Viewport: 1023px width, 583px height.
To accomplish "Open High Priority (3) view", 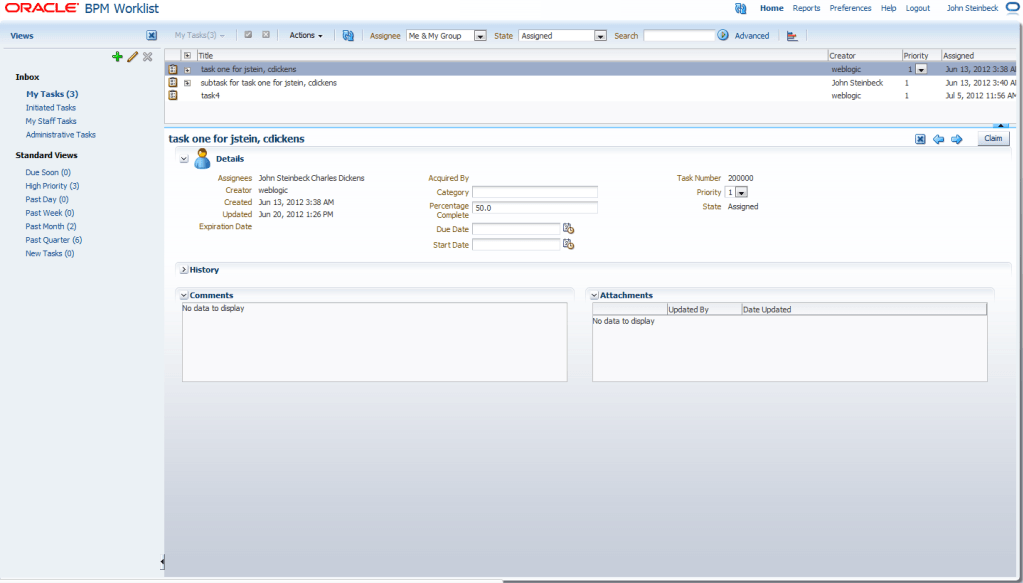I will [52, 186].
